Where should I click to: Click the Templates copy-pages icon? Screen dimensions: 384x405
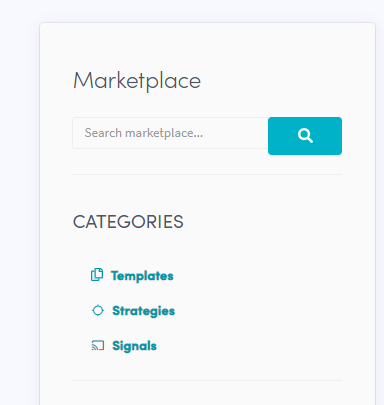coord(97,275)
